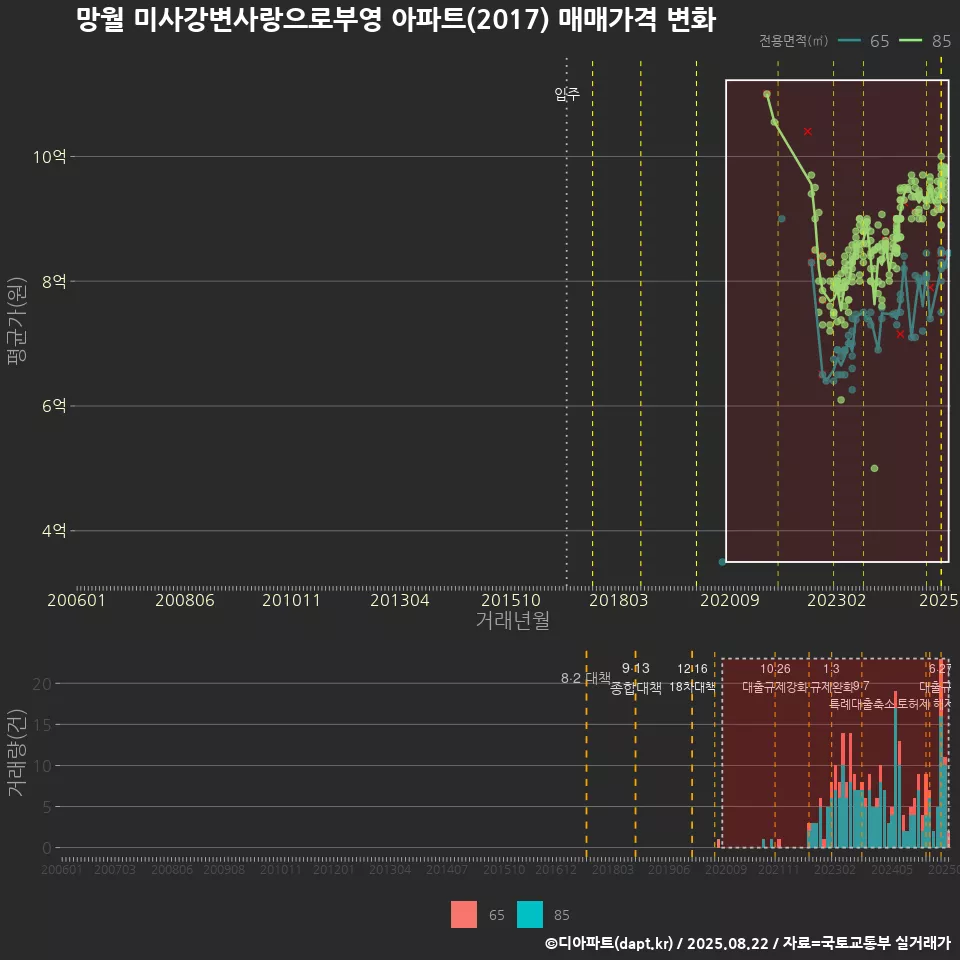This screenshot has width=960, height=960.
Task: Click the '6·27' policy date annotation
Action: point(940,669)
